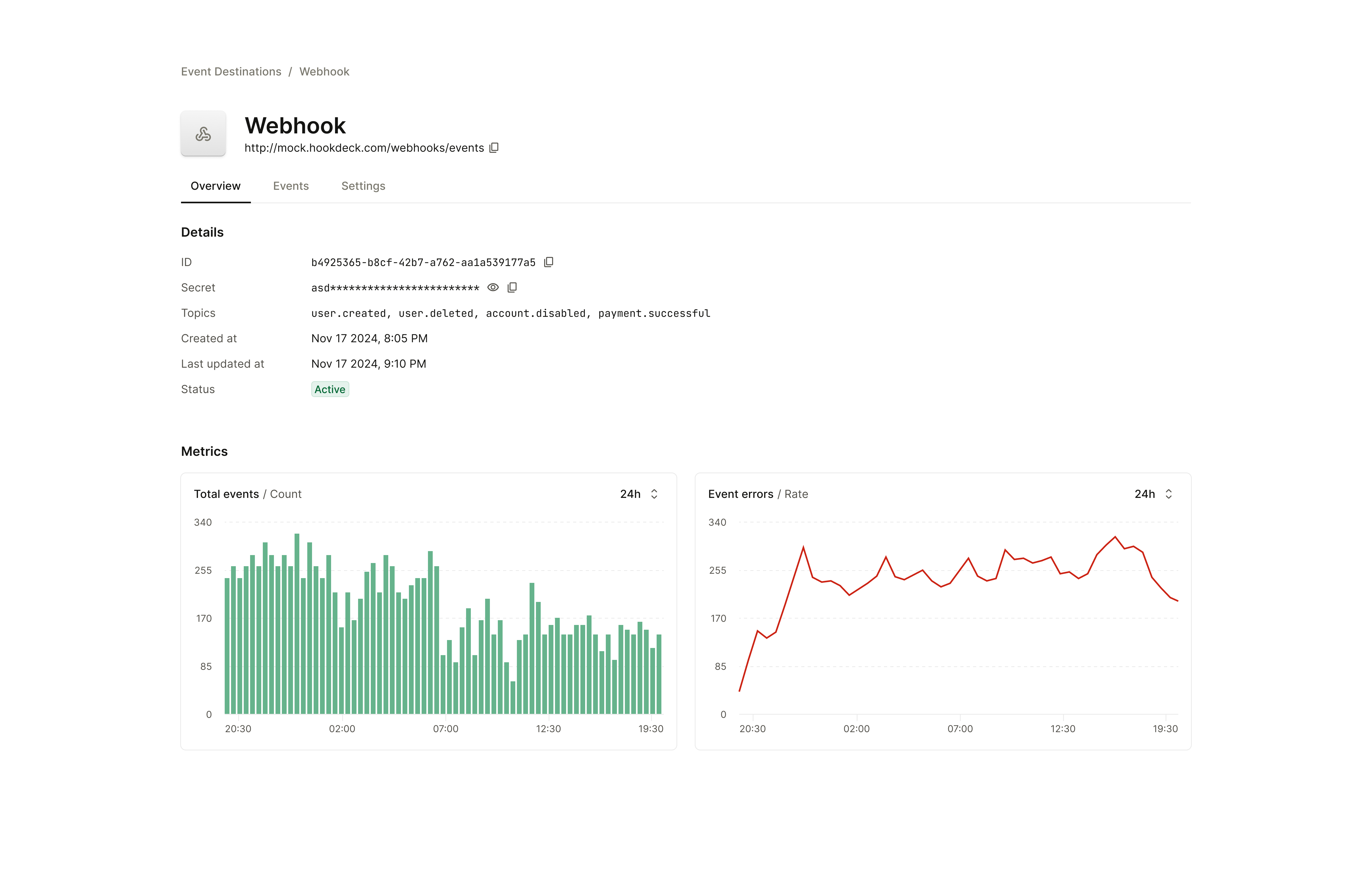Select the copy icon beside the secret field
The height and width of the screenshot is (887, 1372).
click(512, 287)
